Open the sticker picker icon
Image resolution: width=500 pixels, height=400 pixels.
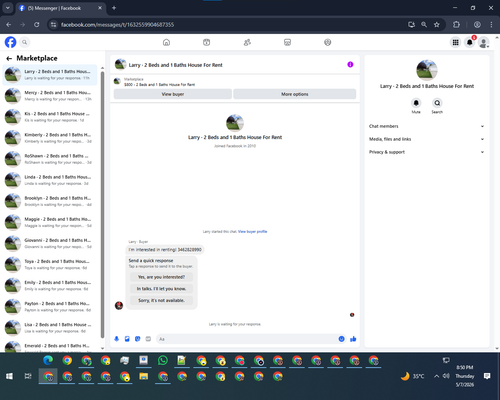tap(138, 339)
